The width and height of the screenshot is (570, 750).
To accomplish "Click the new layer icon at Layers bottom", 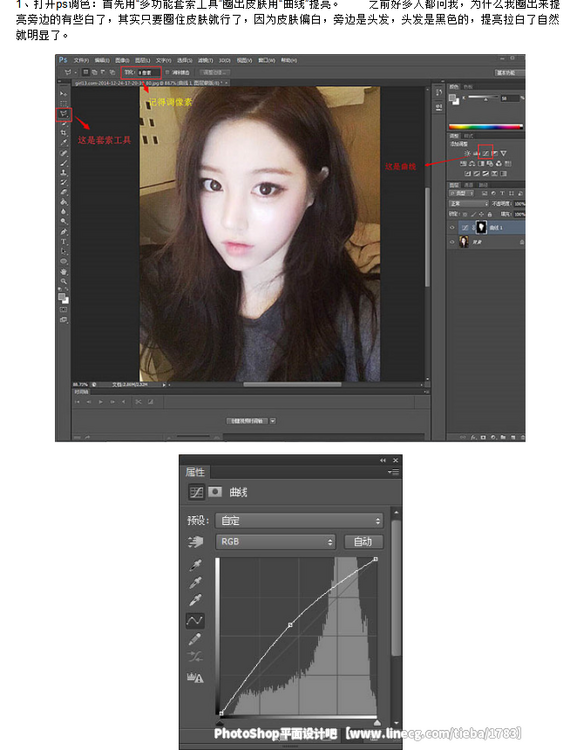I will click(x=513, y=437).
